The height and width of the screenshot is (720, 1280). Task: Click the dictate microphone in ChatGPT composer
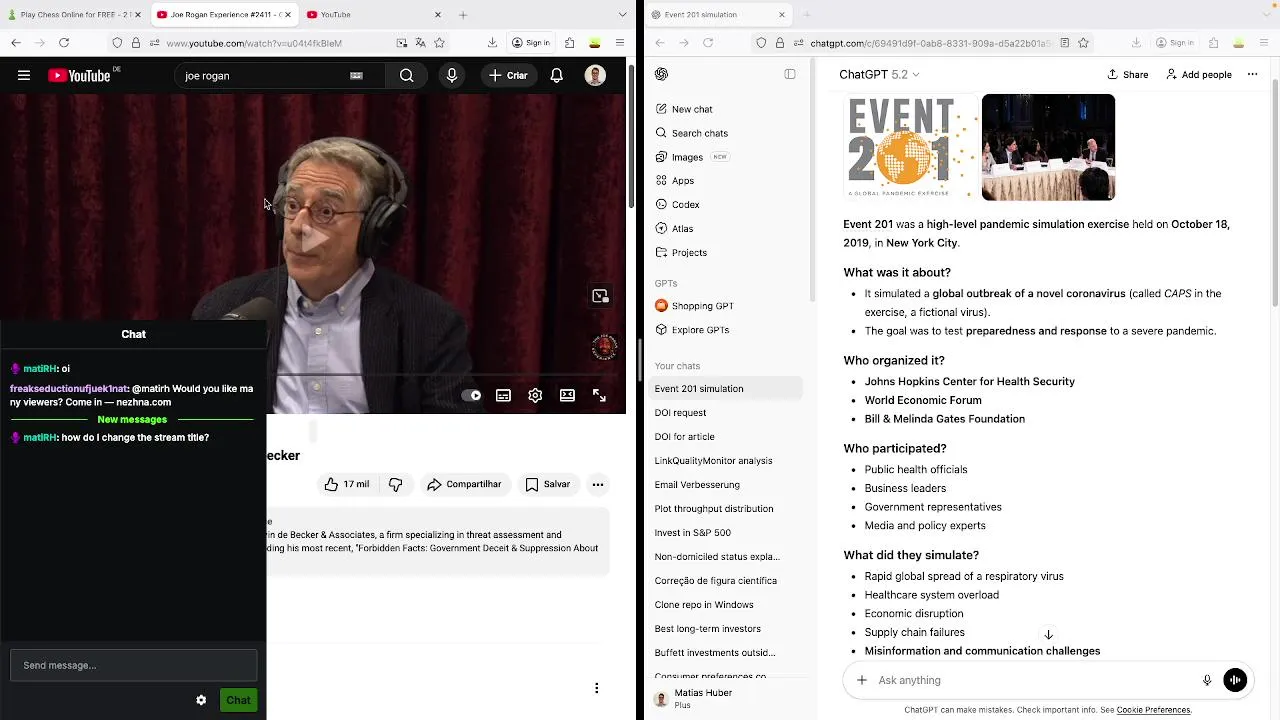[x=1207, y=680]
